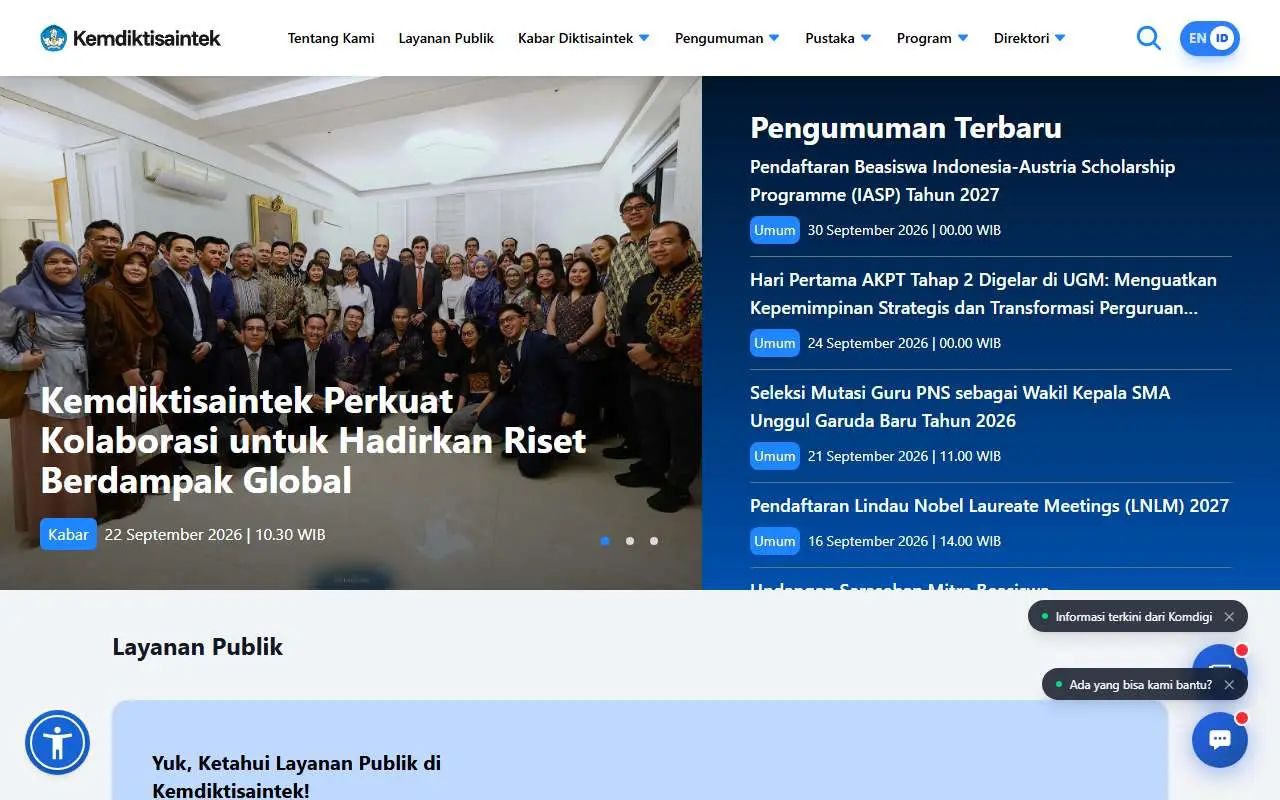Open Lindau Nobel Laureate Meetings 2027 announcement
This screenshot has height=800, width=1280.
[x=989, y=506]
